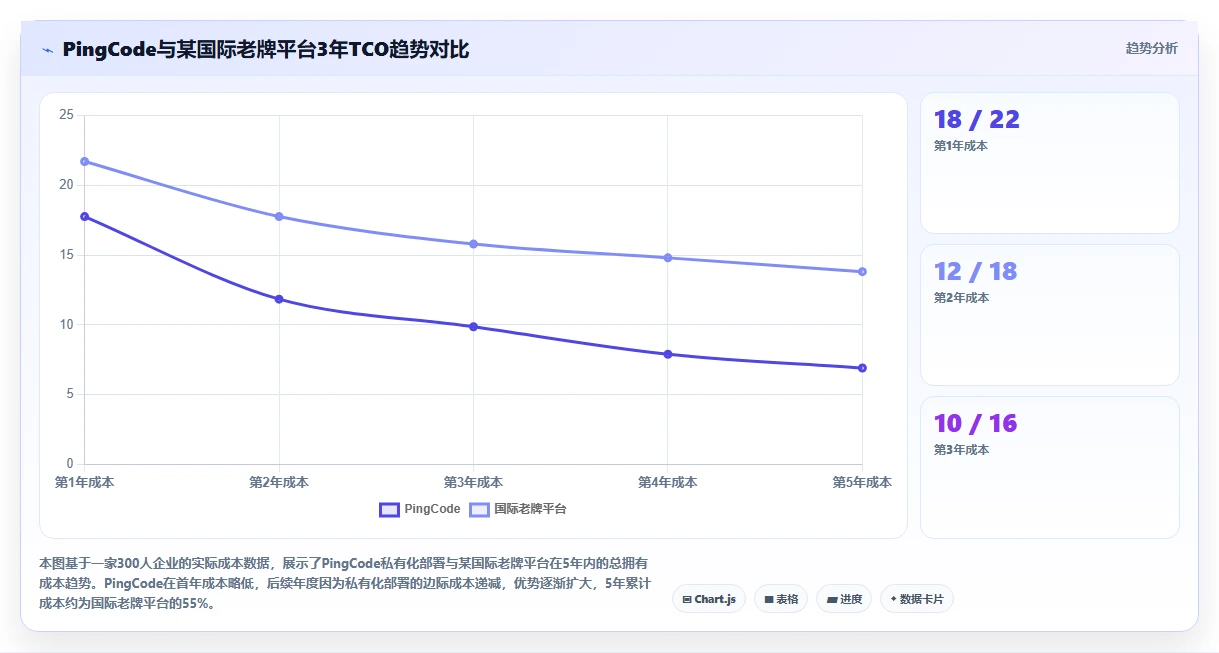Click 国际老牌平台 data point at 第2年成本
The width and height of the screenshot is (1219, 653).
[x=279, y=216]
